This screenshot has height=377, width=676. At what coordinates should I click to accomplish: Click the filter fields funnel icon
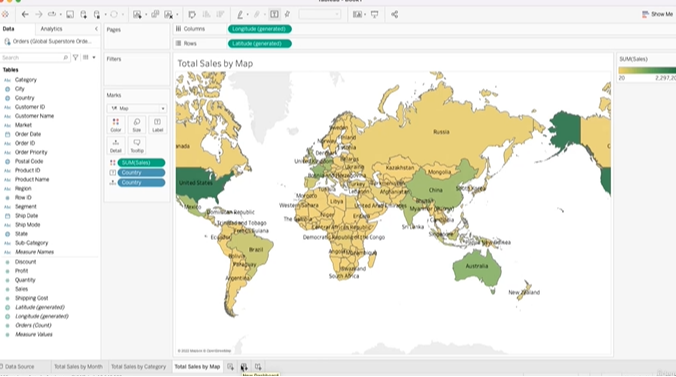[x=75, y=57]
